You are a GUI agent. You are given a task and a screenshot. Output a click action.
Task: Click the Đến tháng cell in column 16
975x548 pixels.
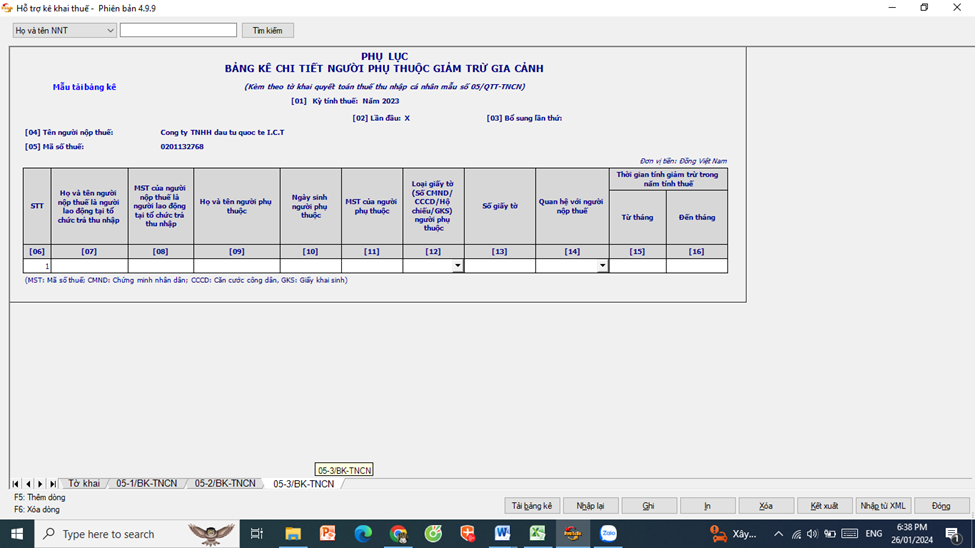pyautogui.click(x=697, y=266)
